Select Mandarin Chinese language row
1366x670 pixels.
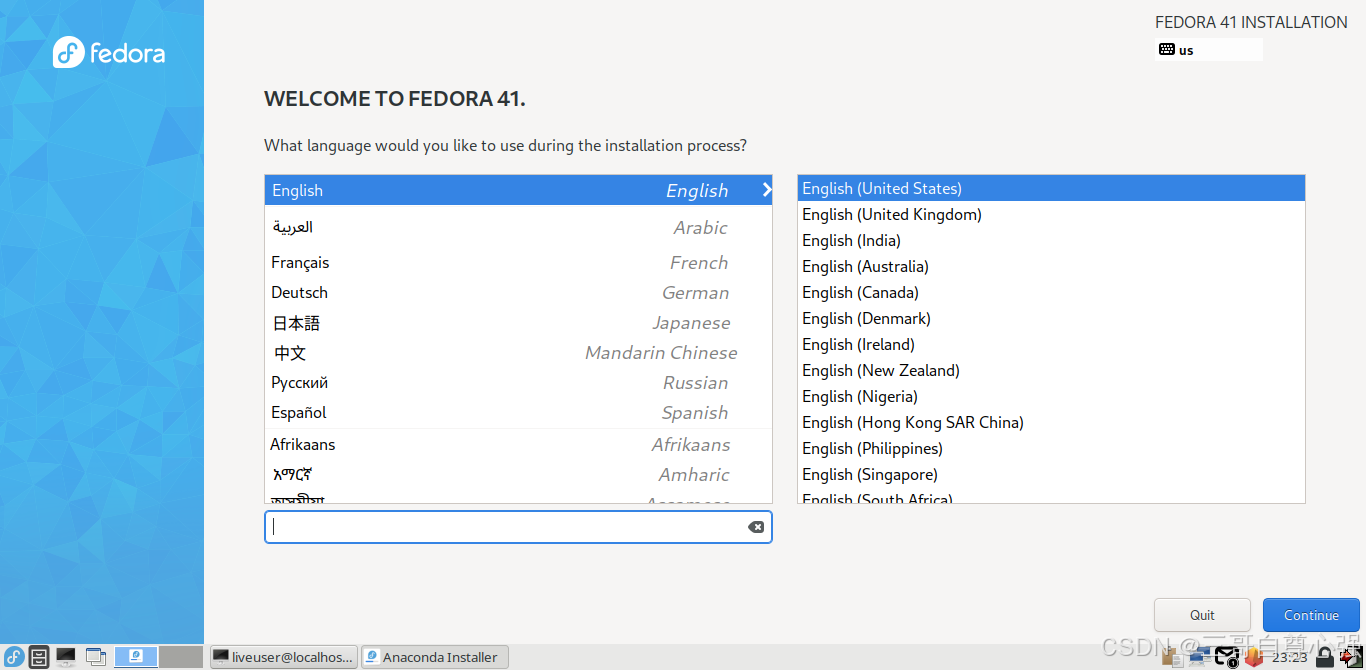518,352
